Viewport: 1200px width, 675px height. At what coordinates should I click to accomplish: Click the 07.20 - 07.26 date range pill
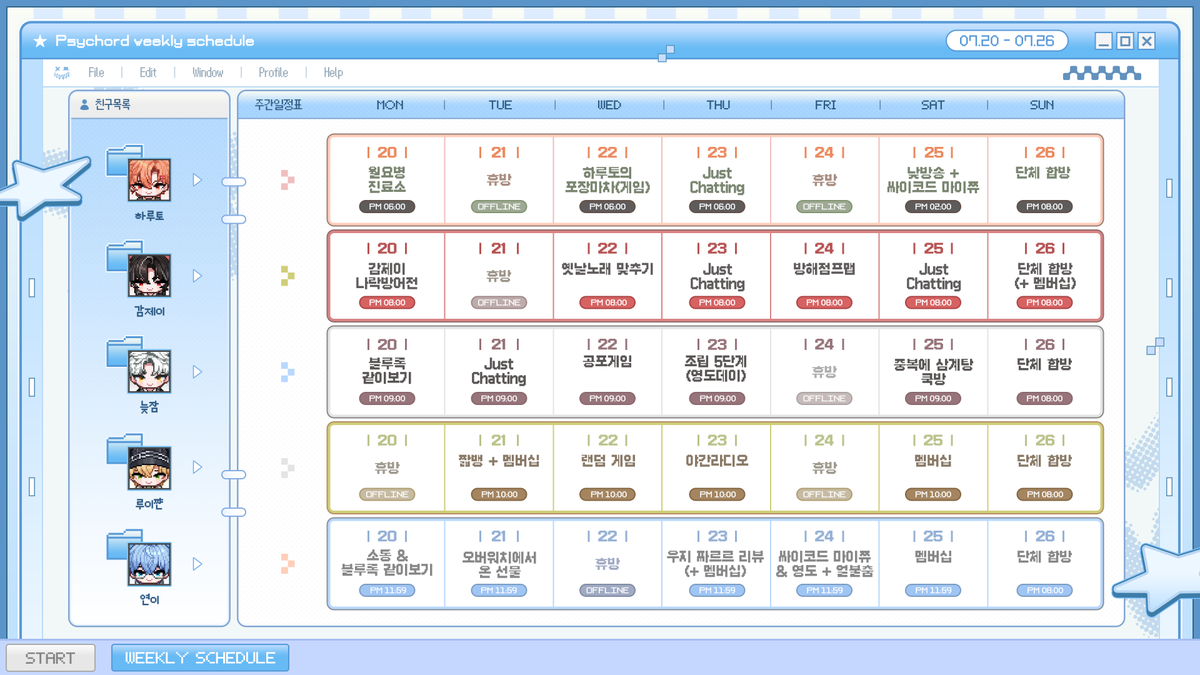1007,41
